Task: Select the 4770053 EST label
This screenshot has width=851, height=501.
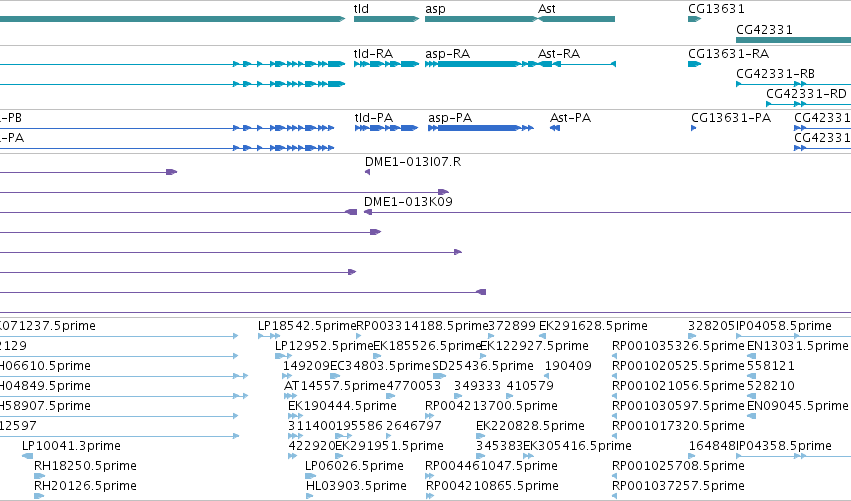Action: tap(414, 385)
